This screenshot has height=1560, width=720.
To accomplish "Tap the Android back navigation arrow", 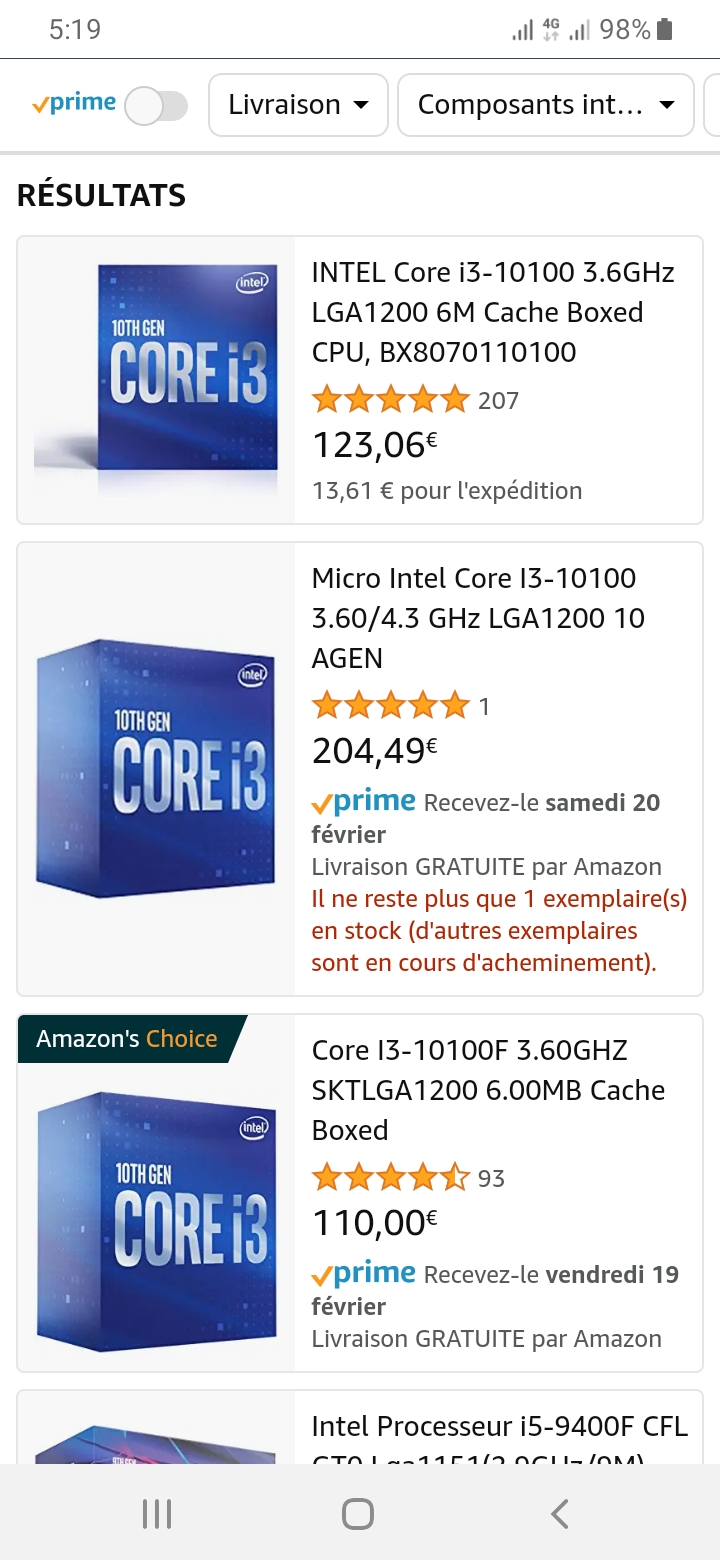I will [x=559, y=1514].
